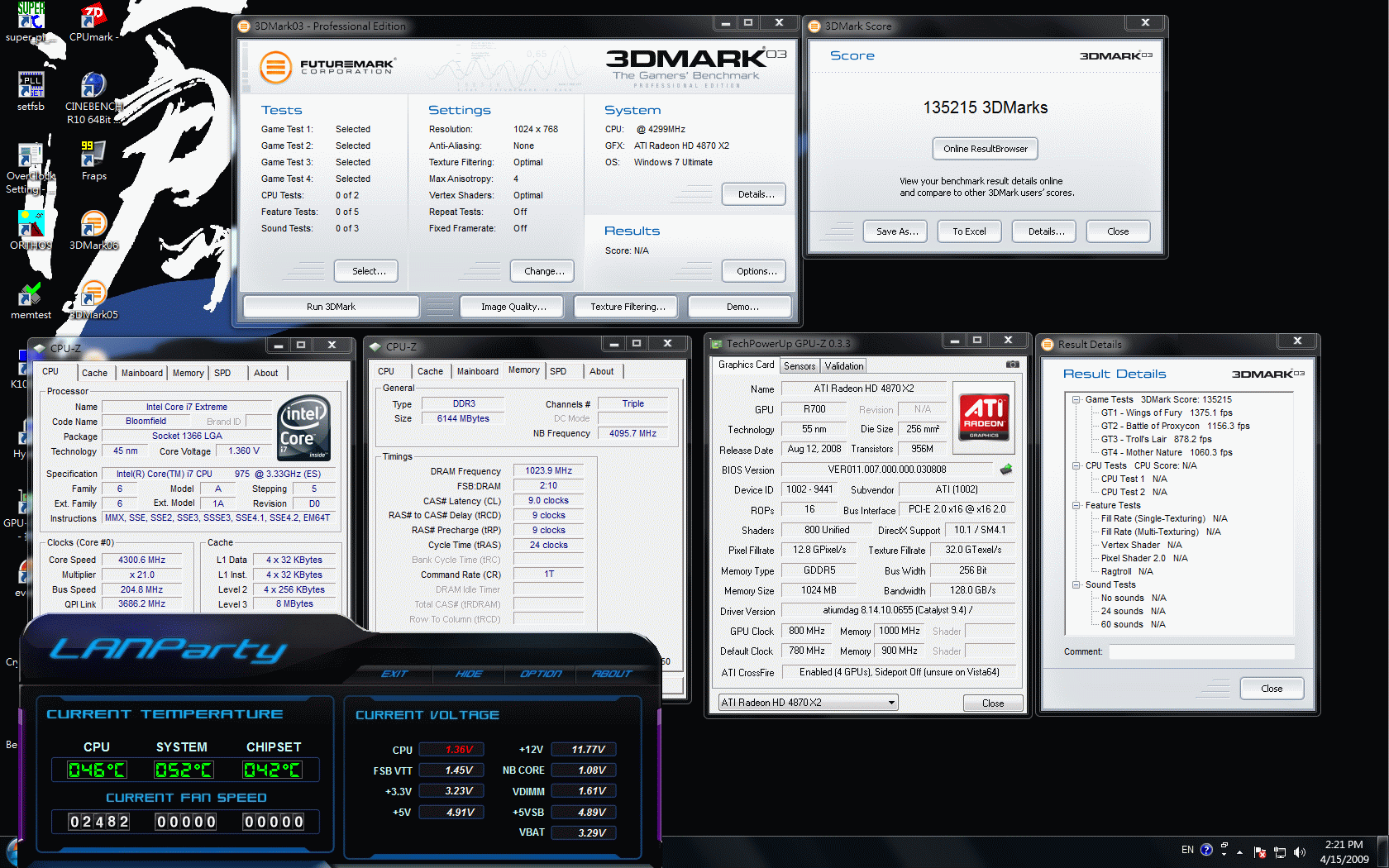
Task: Open the setfsb desktop icon
Action: (x=31, y=92)
